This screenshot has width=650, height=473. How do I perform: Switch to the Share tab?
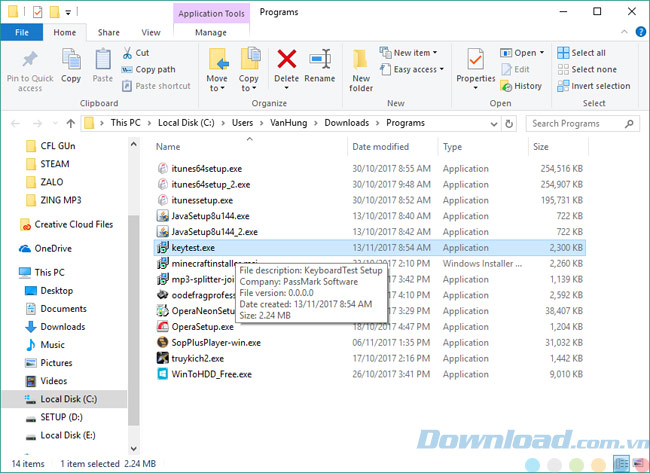click(x=109, y=32)
